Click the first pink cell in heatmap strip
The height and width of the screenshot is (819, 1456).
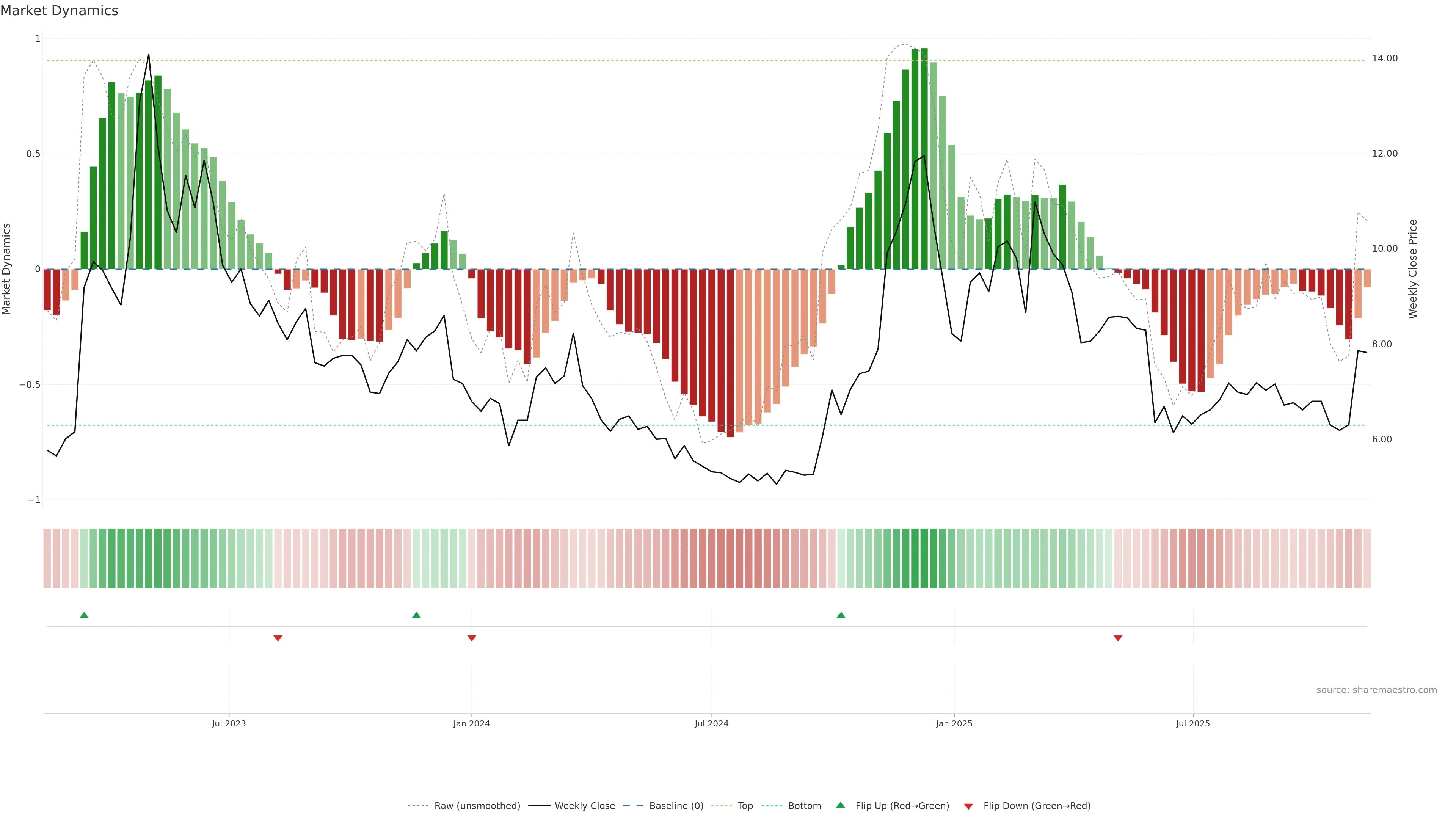click(47, 559)
